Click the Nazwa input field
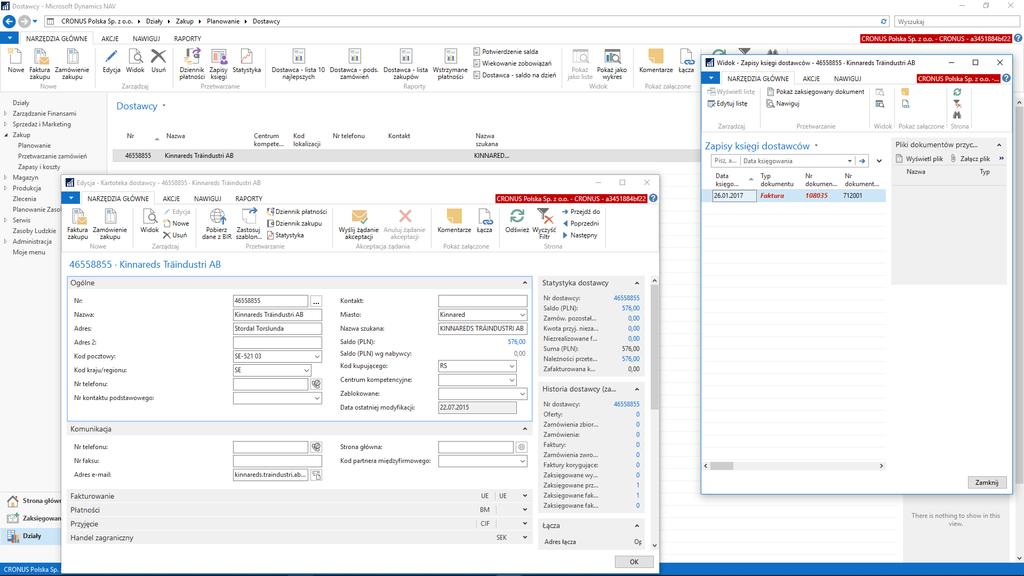 277,315
